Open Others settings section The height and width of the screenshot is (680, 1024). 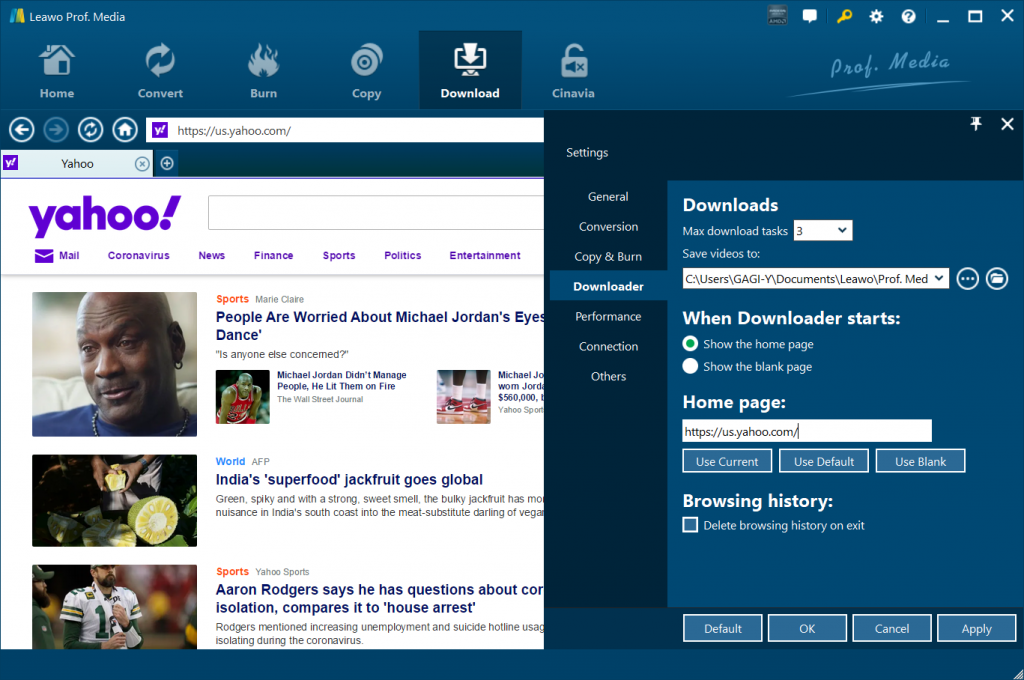tap(608, 376)
